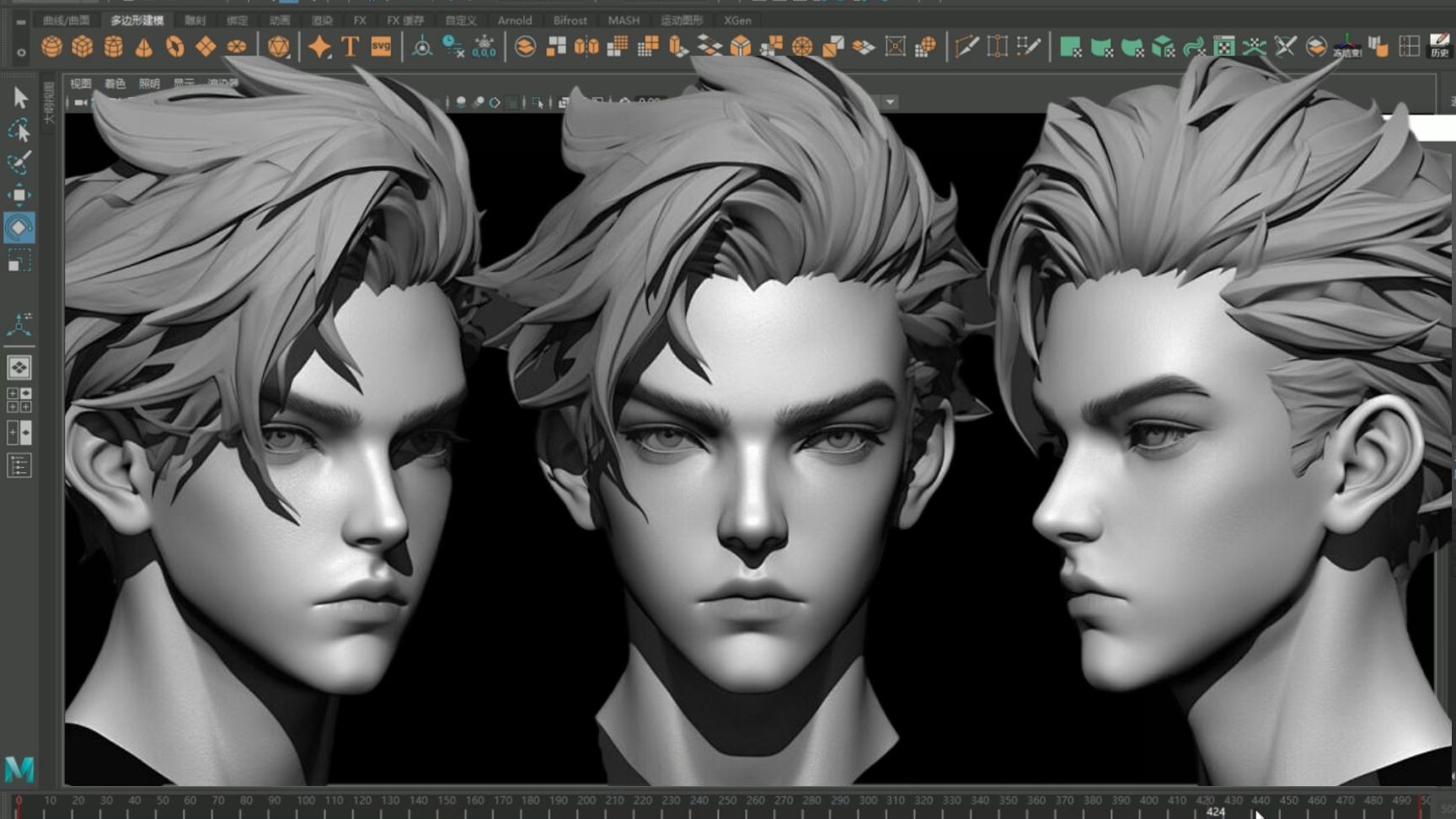Switch to two-pane side-by-side layout
The image size is (1456, 819).
pyautogui.click(x=19, y=433)
